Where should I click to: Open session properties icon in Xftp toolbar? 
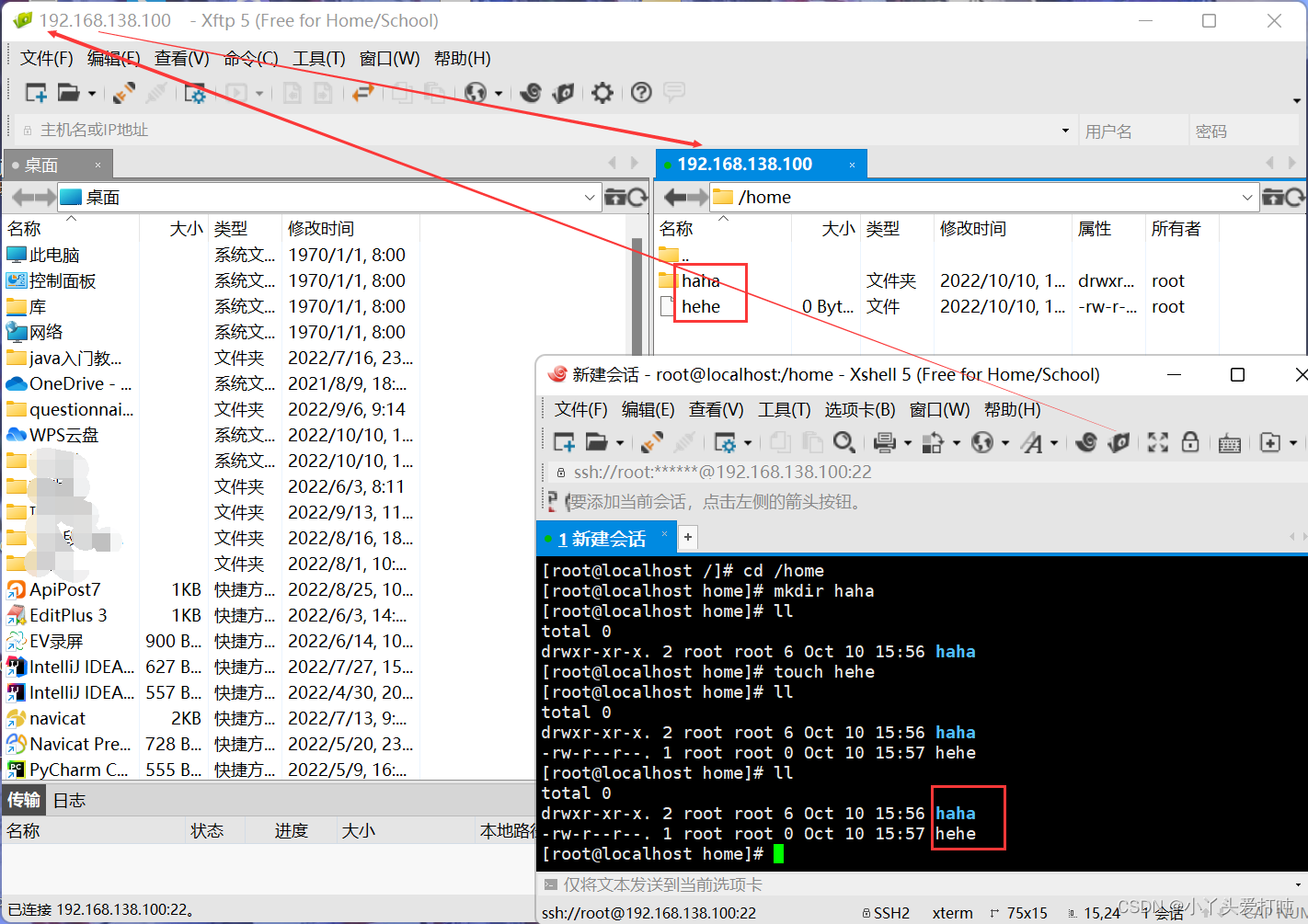coord(195,93)
